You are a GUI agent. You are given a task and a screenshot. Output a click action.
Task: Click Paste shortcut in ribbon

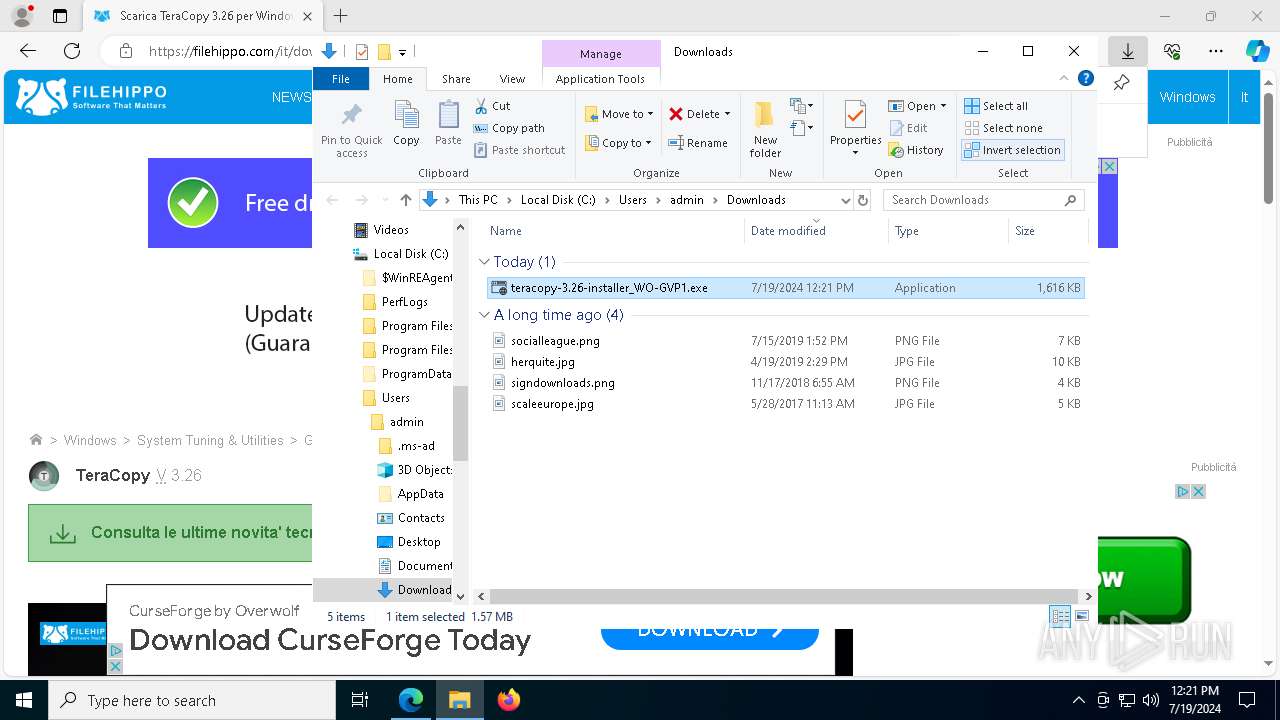point(519,150)
